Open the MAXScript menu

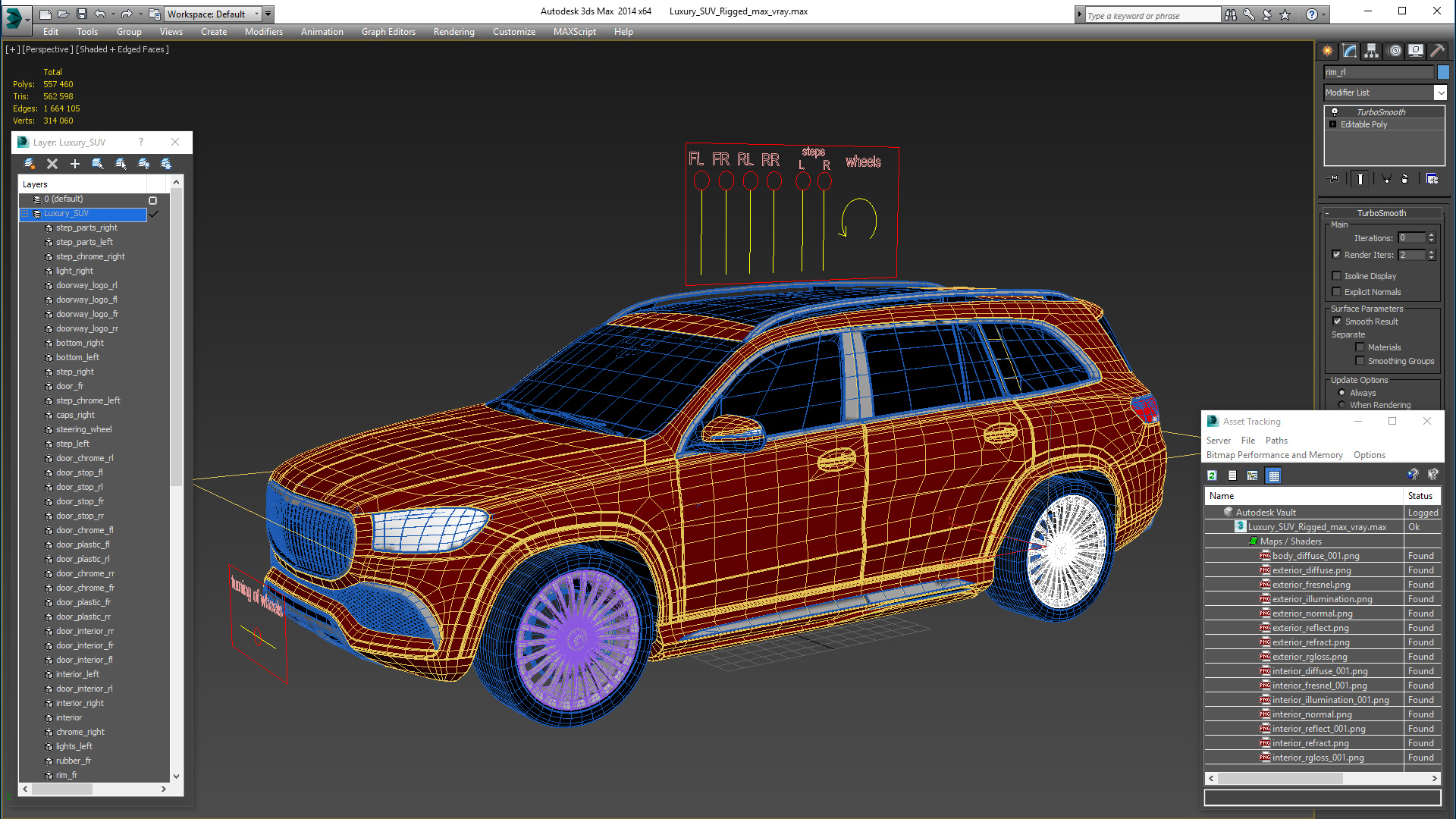[x=574, y=32]
